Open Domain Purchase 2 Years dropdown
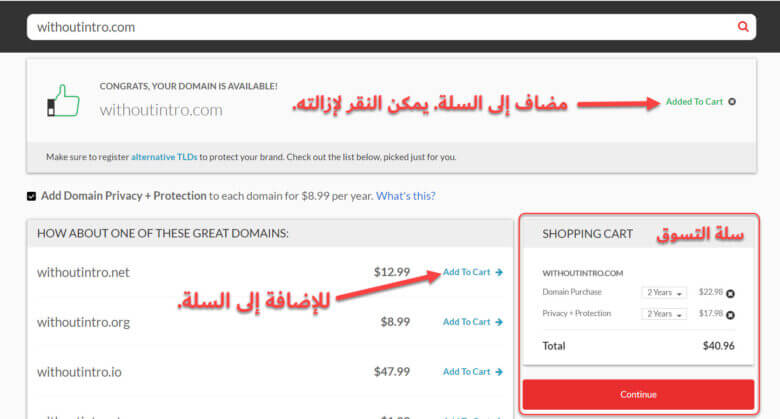The width and height of the screenshot is (780, 419). click(664, 293)
